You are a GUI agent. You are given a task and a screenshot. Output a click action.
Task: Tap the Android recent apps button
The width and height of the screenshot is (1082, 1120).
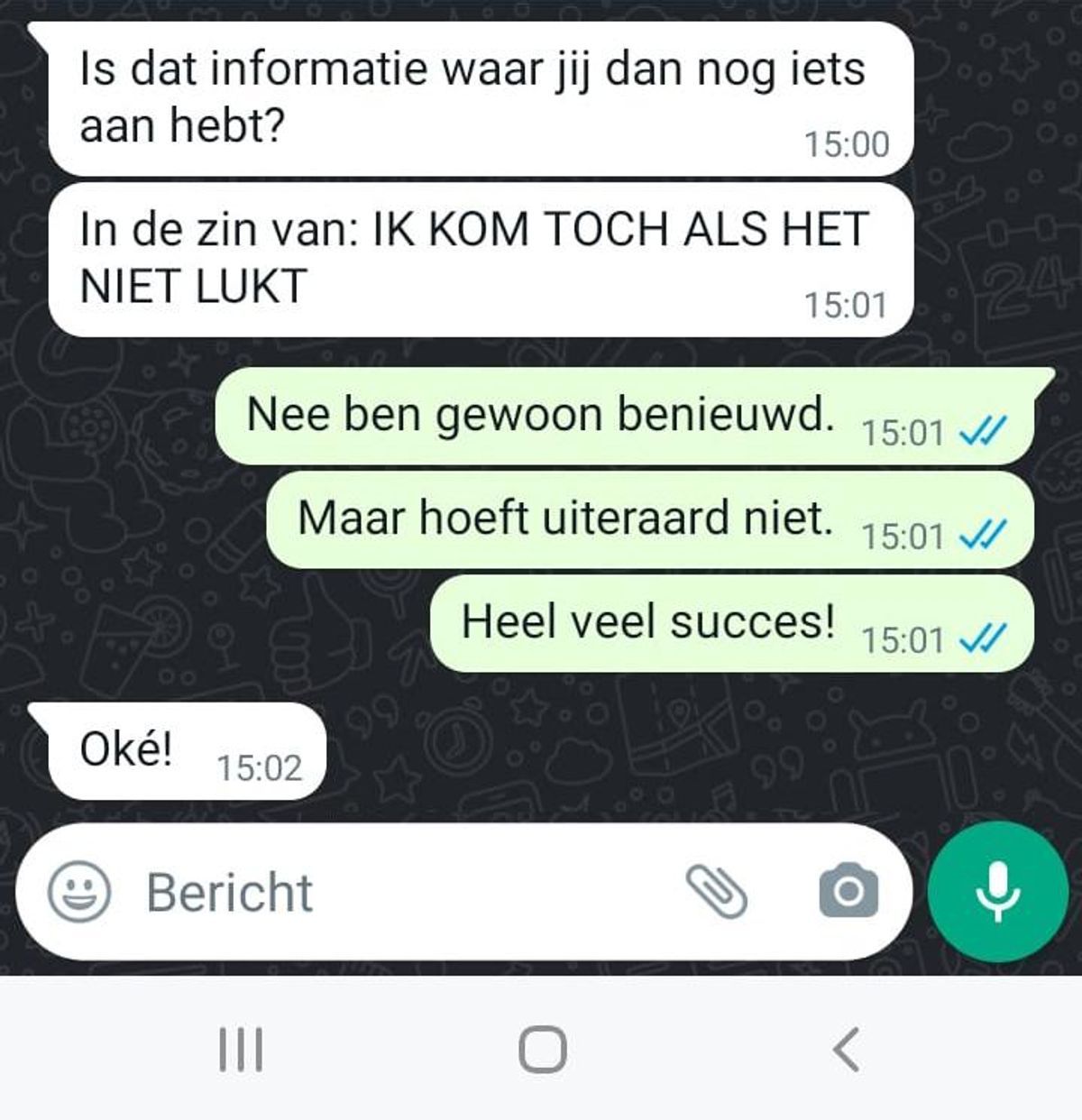241,1050
